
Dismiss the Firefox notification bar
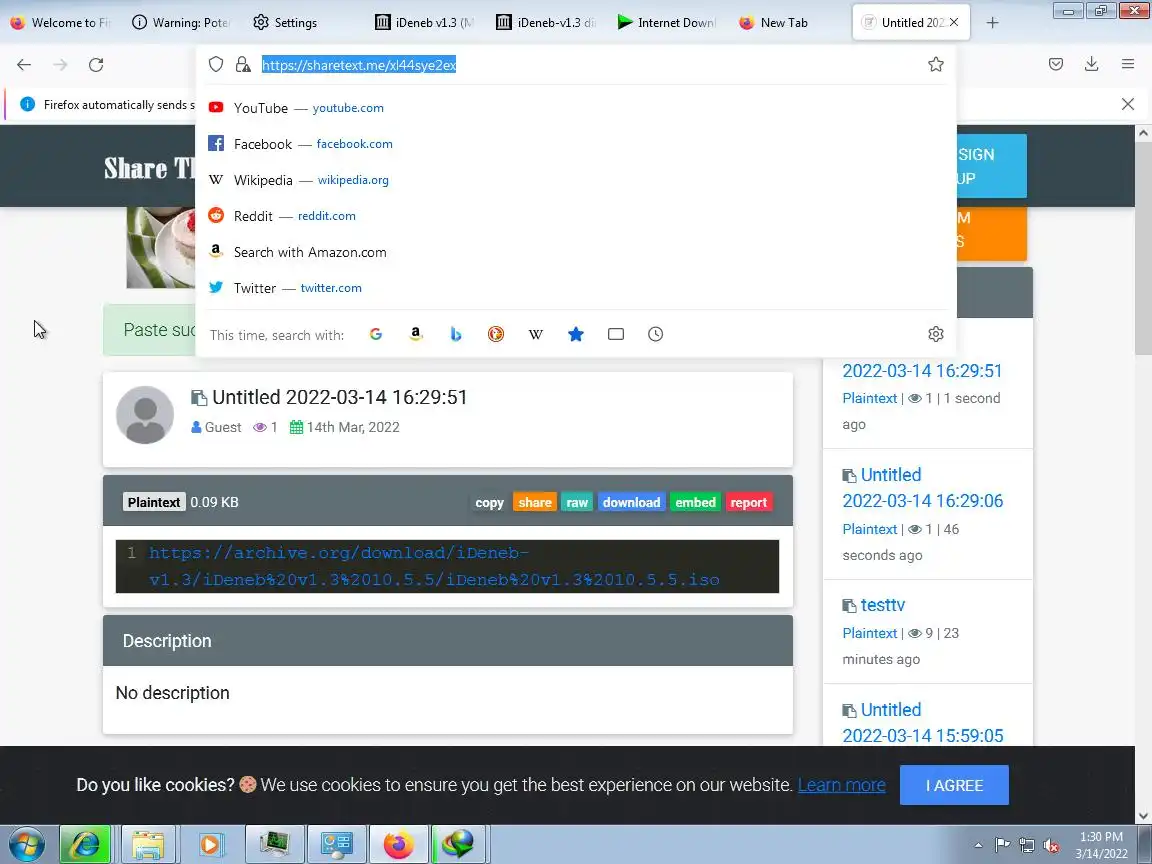tap(1128, 104)
